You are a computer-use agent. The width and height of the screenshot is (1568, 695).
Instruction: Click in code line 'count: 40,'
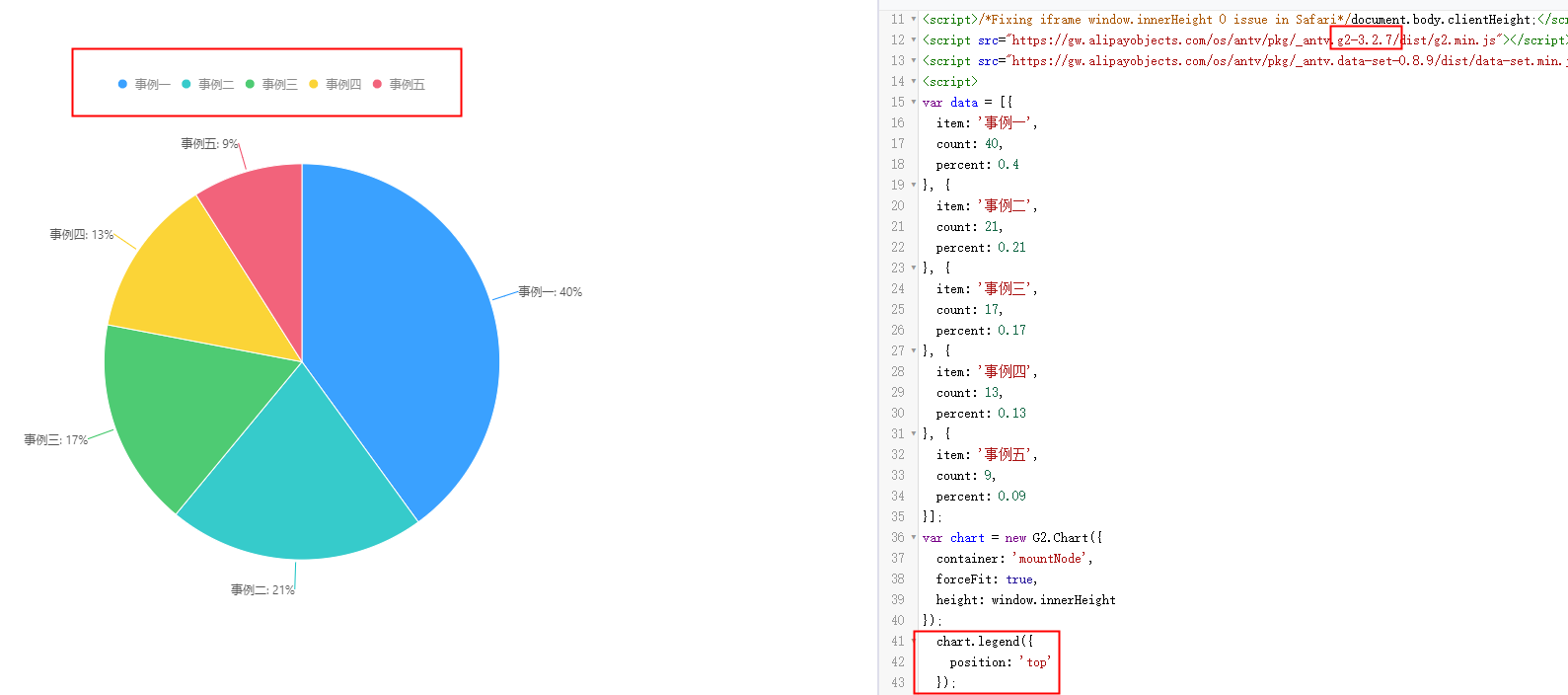coord(969,144)
